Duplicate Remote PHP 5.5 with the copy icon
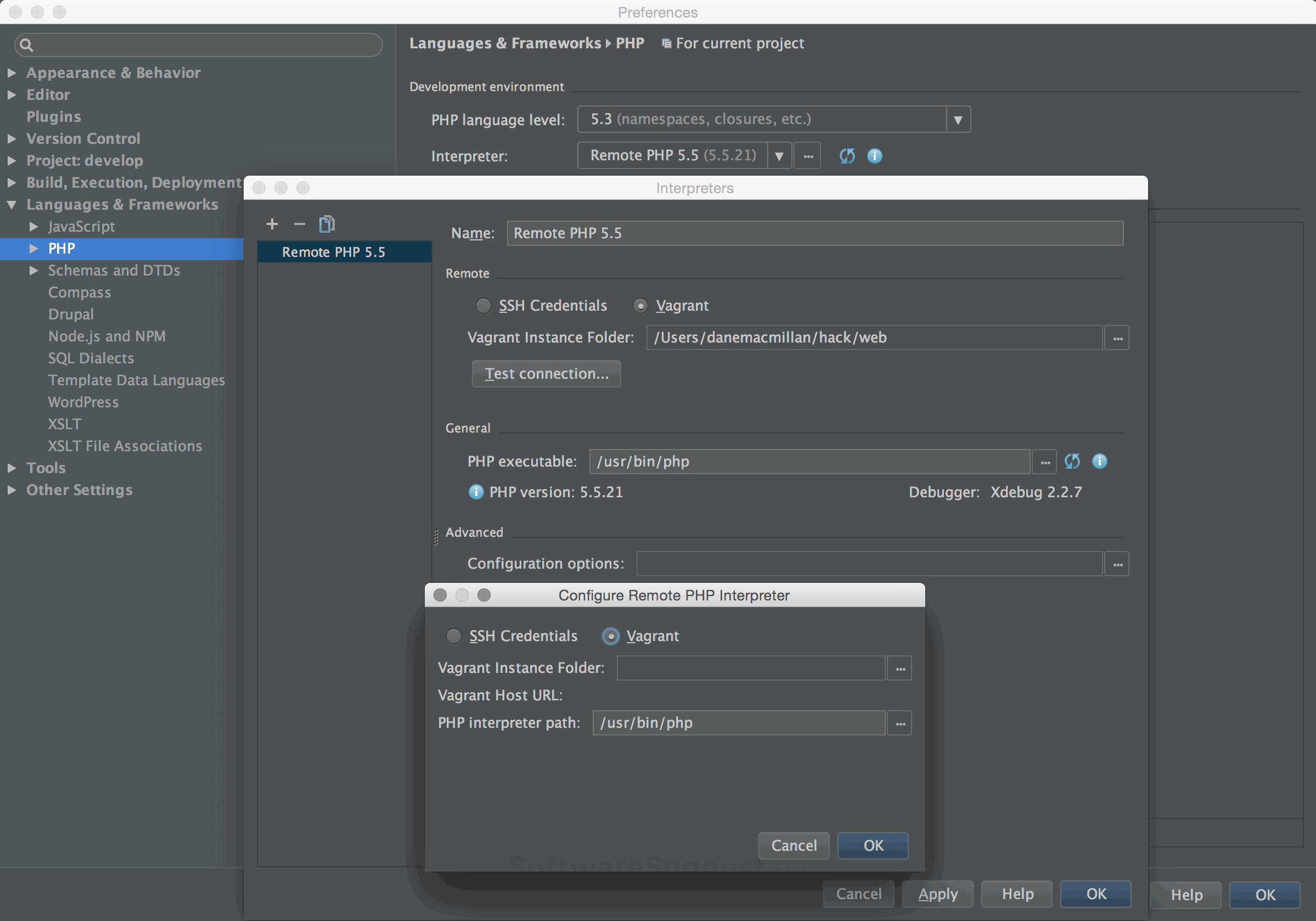Screen dimensions: 1316x921 [x=326, y=223]
